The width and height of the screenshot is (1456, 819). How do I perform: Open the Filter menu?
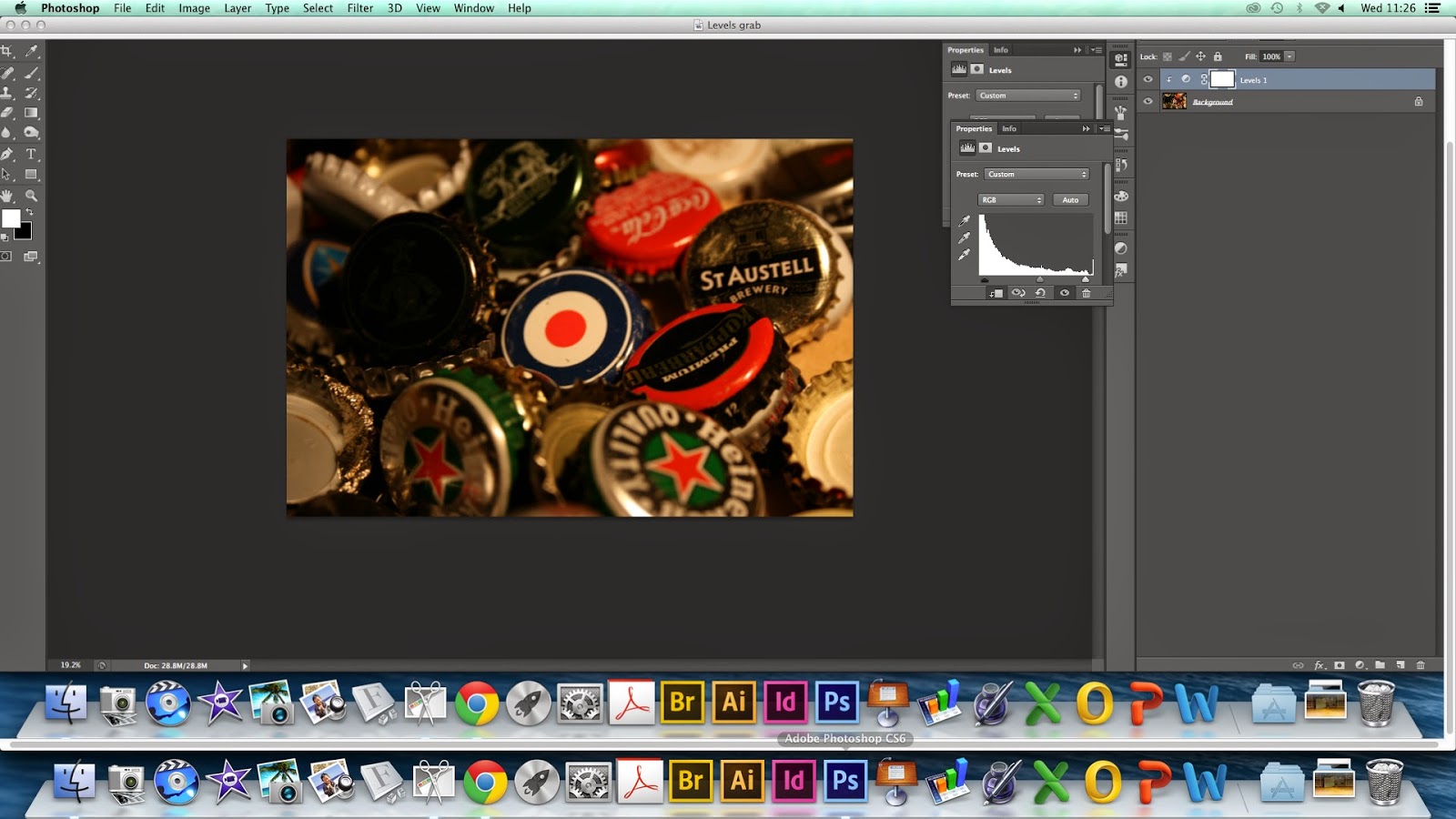pyautogui.click(x=360, y=8)
